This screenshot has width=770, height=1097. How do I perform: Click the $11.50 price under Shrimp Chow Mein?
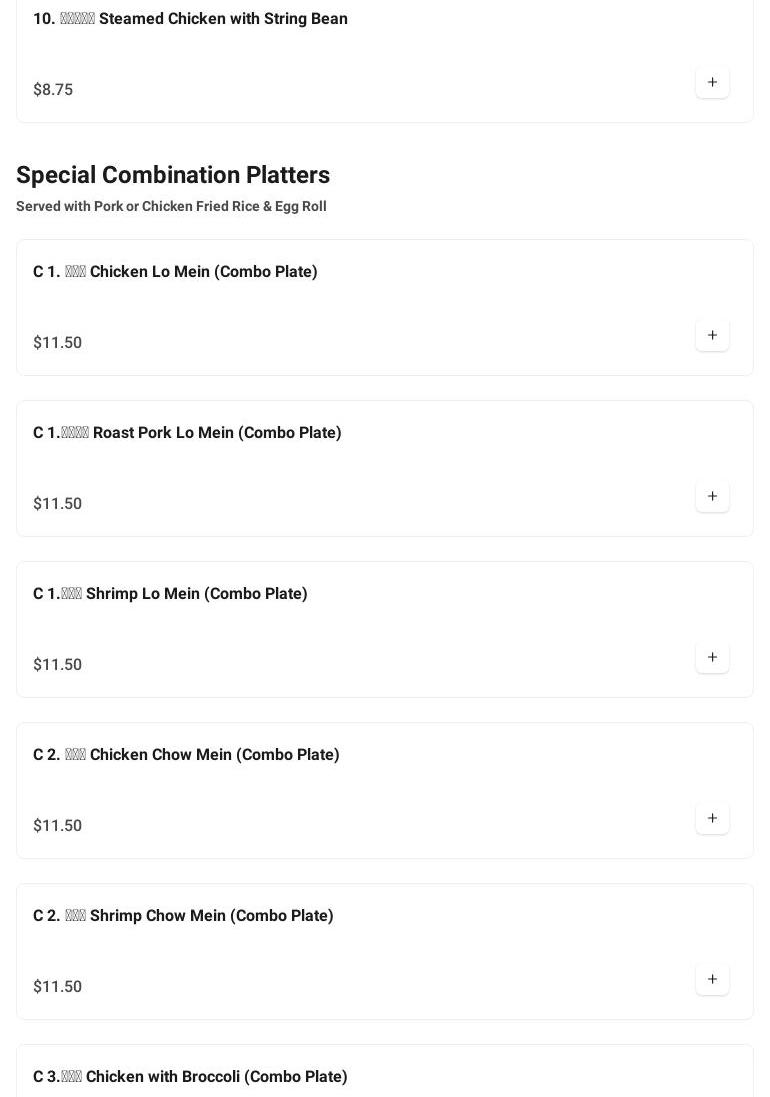(x=58, y=986)
